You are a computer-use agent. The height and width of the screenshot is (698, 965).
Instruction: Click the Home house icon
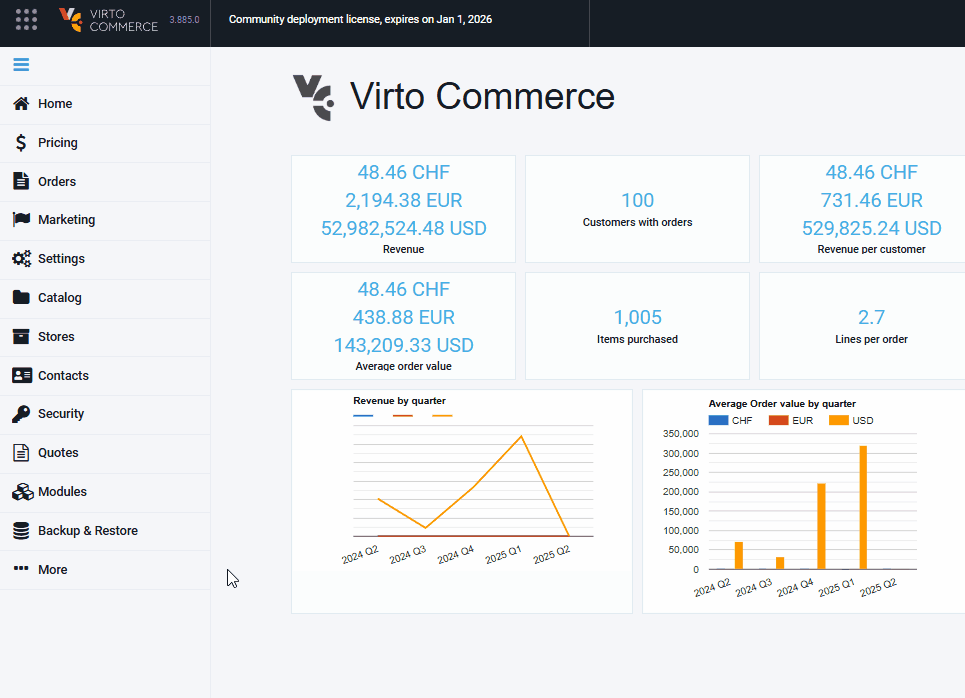21,104
